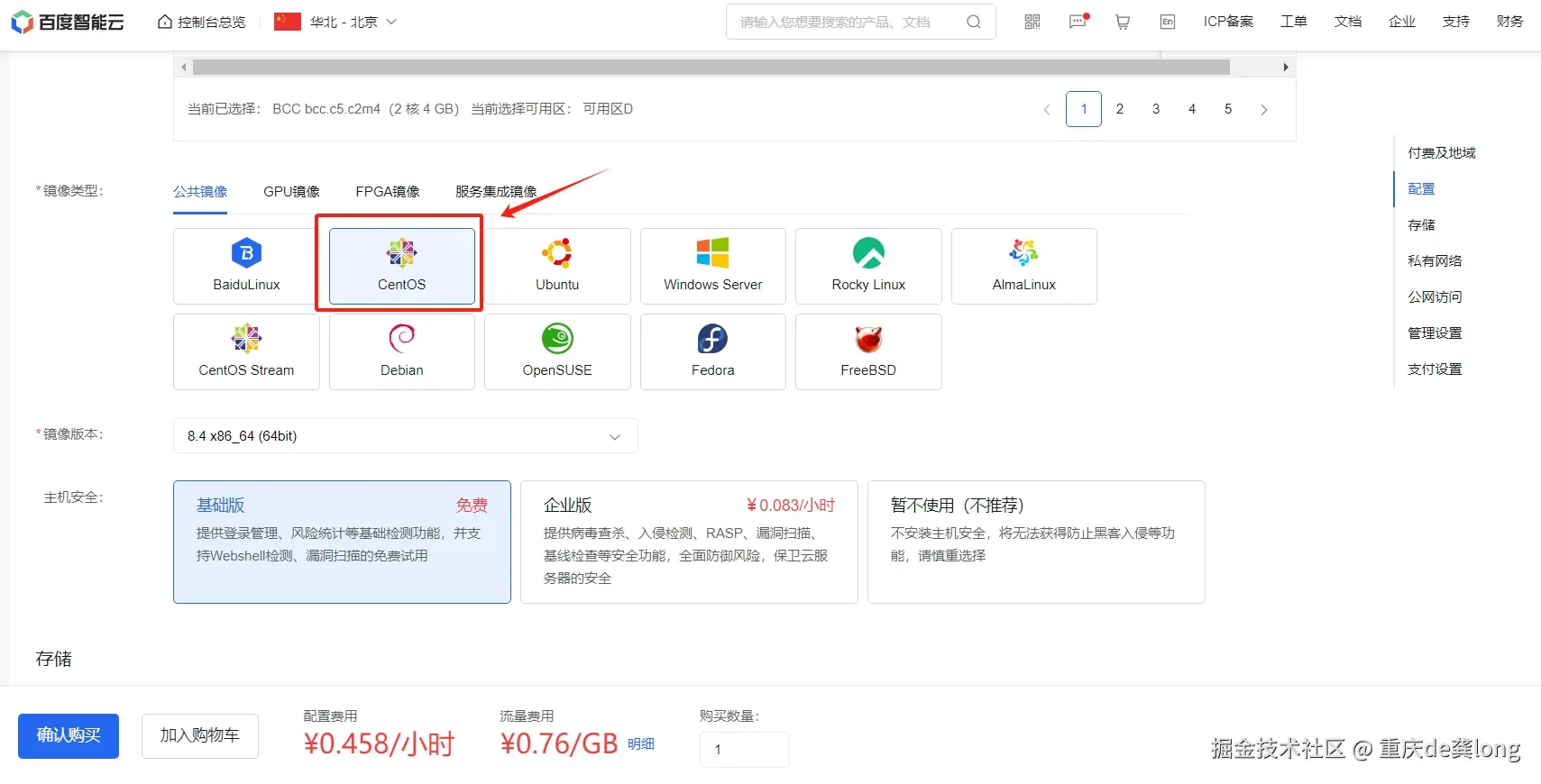
Task: Select page 2 in pagination
Action: pos(1120,109)
